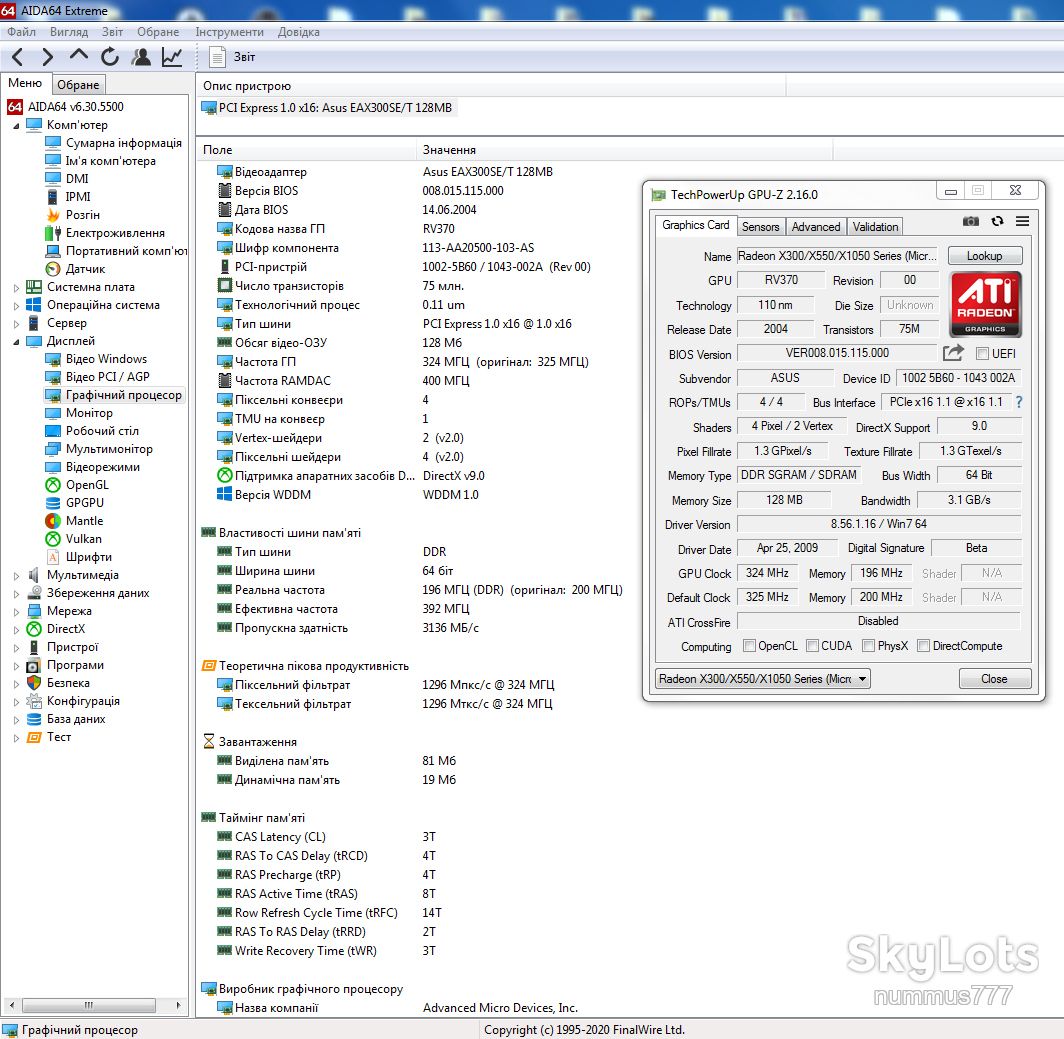This screenshot has width=1064, height=1039.
Task: Take a GPU-Z screenshot with the camera icon
Action: (x=970, y=221)
